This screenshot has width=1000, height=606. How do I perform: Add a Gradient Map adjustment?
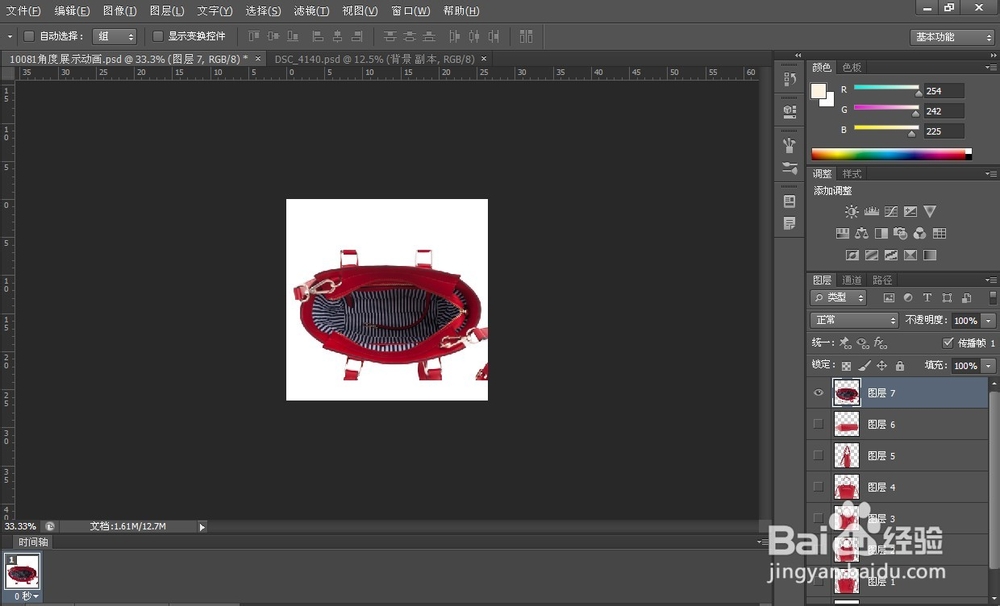coord(930,255)
